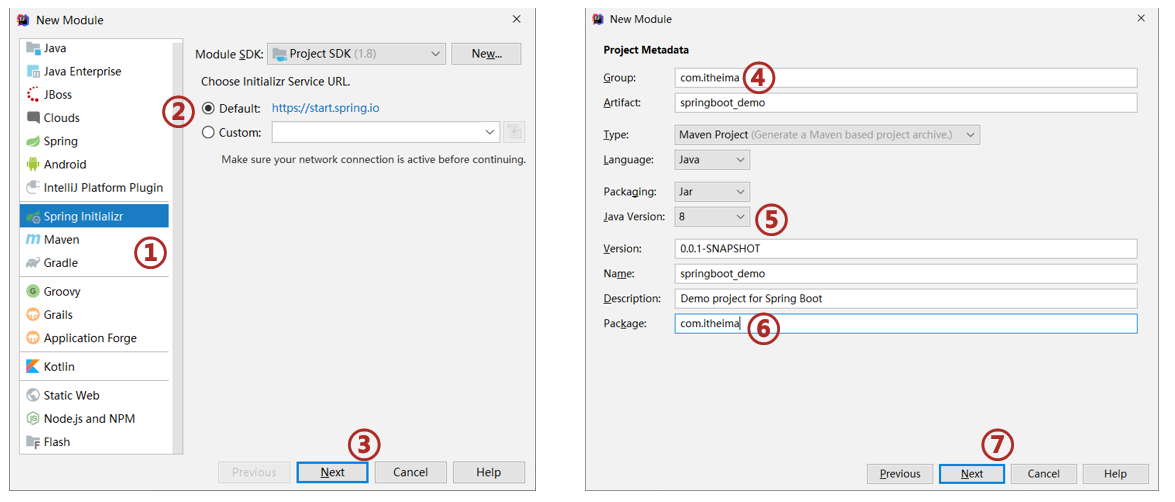Choose Gradle from the module type list
1175x502 pixels.
pyautogui.click(x=60, y=263)
